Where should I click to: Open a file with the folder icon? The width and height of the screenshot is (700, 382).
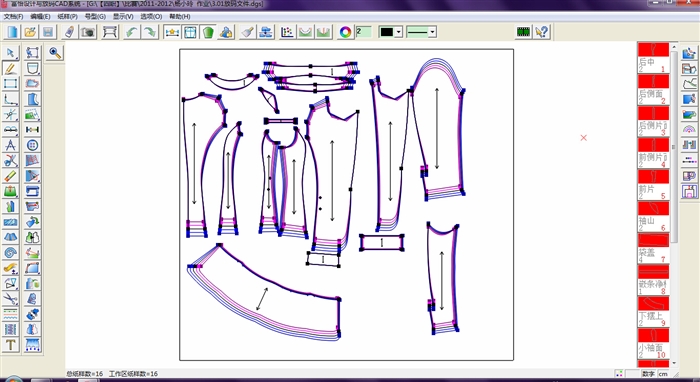coord(30,32)
